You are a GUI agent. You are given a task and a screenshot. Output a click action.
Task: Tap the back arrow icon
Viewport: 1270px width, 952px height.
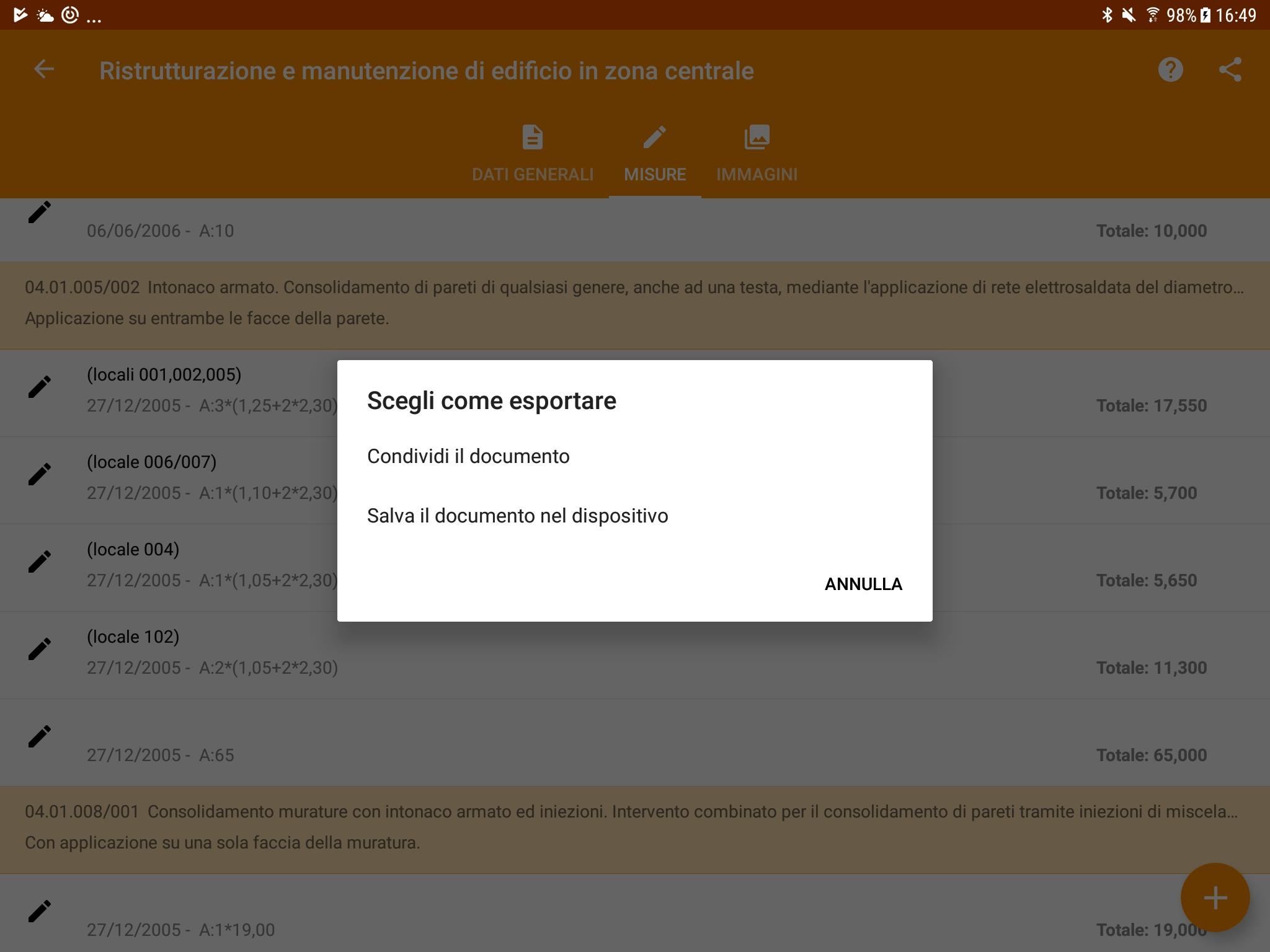pos(43,69)
